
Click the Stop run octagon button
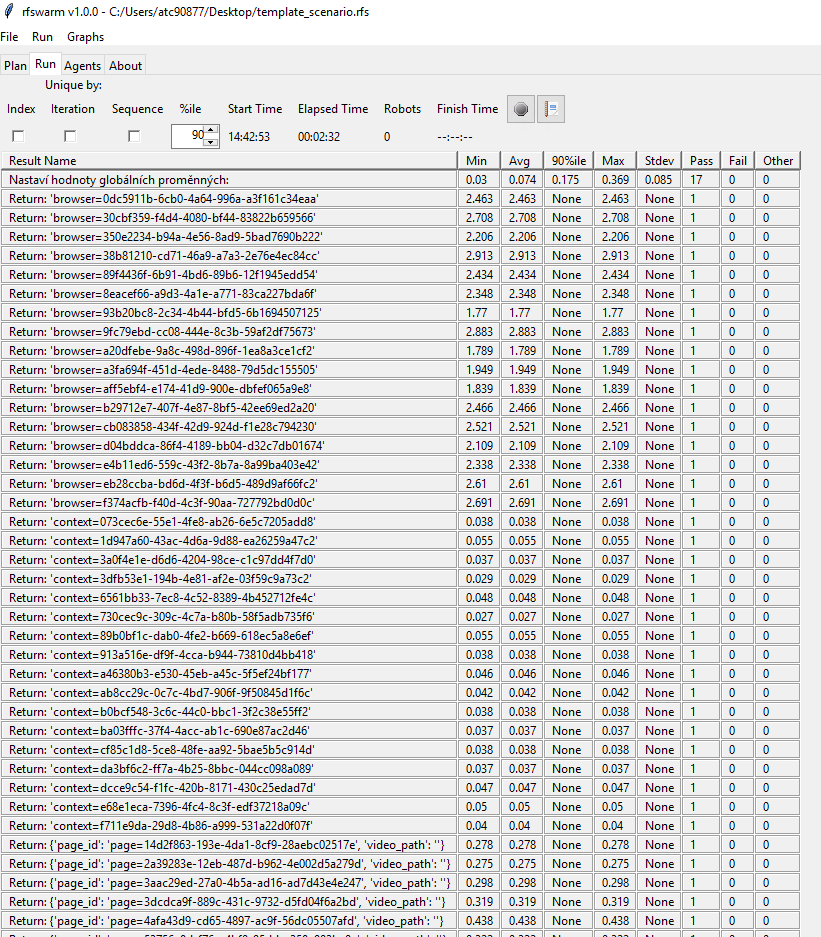pos(520,109)
